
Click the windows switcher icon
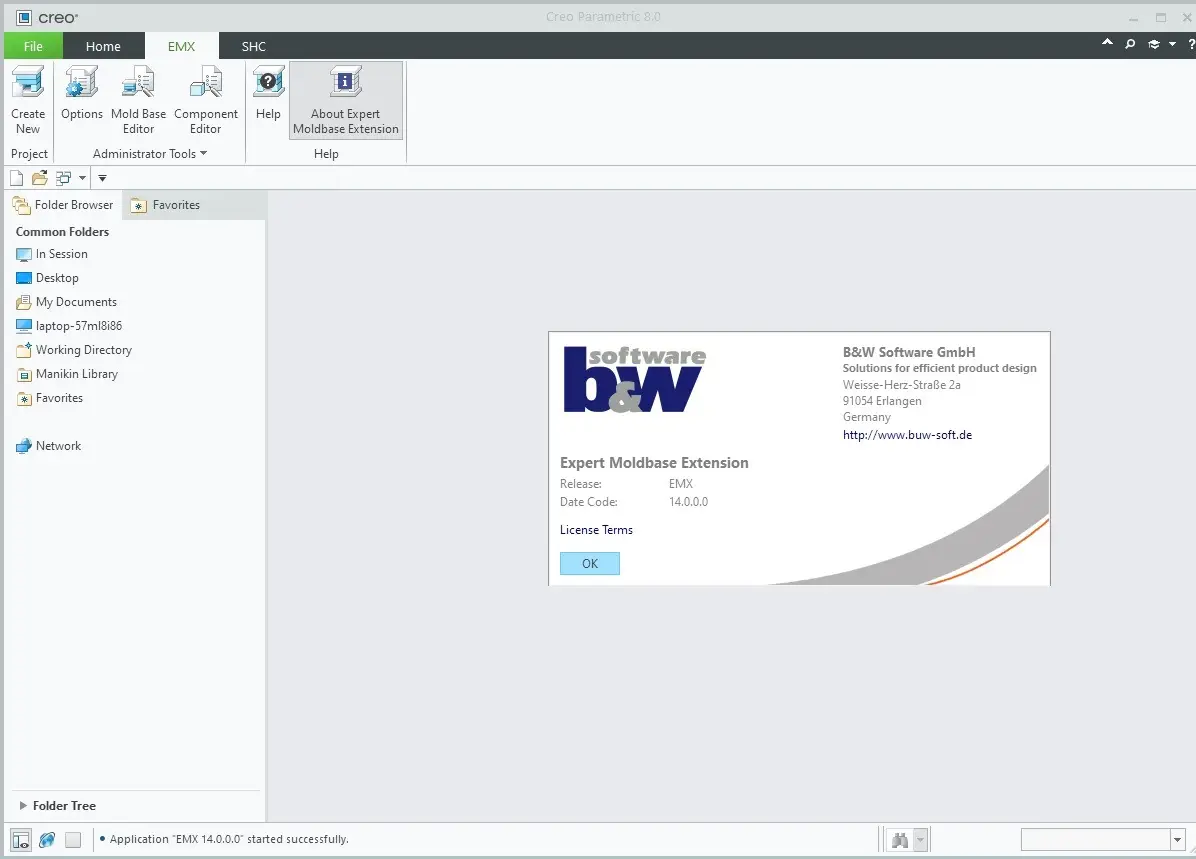click(x=63, y=179)
